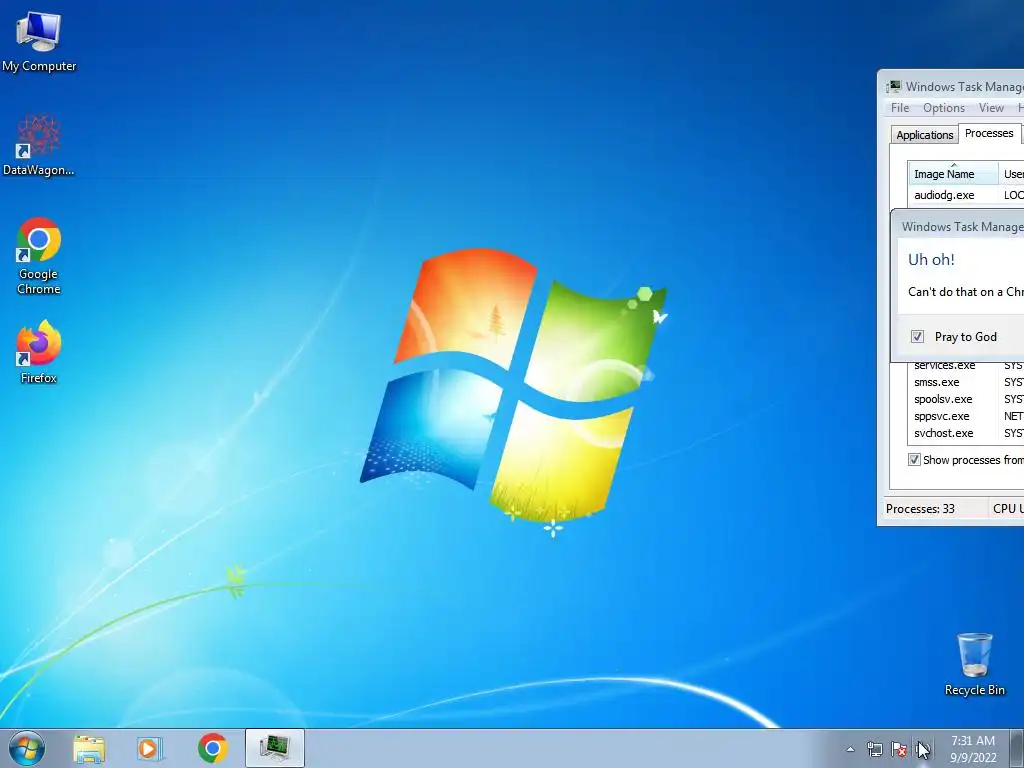This screenshot has width=1024, height=768.
Task: Select the sppsvc.exe process
Action: coord(942,416)
